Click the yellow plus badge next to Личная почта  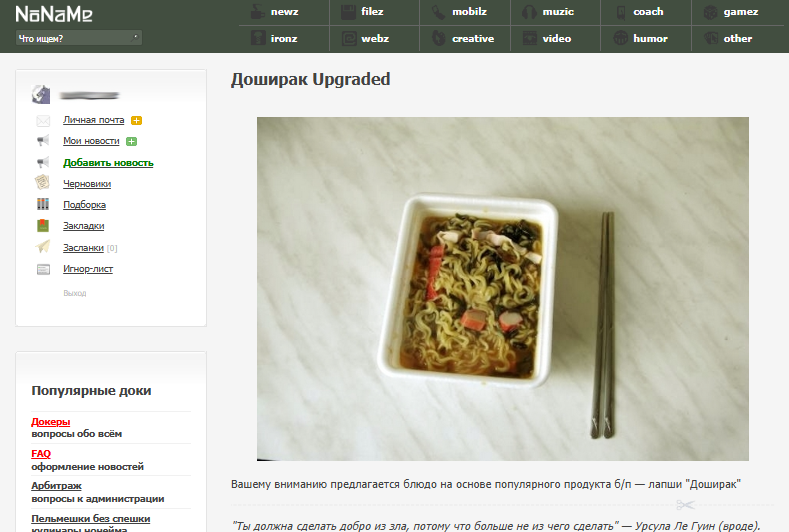click(x=136, y=120)
